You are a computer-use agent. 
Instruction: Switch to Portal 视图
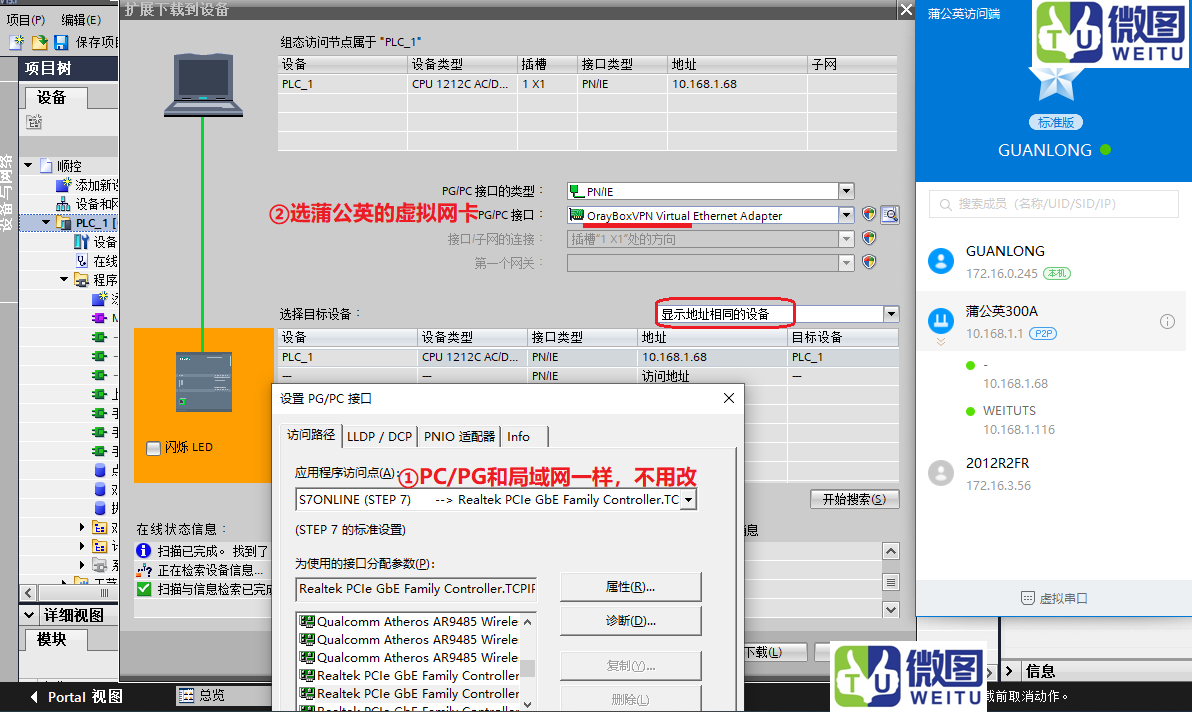click(x=78, y=696)
